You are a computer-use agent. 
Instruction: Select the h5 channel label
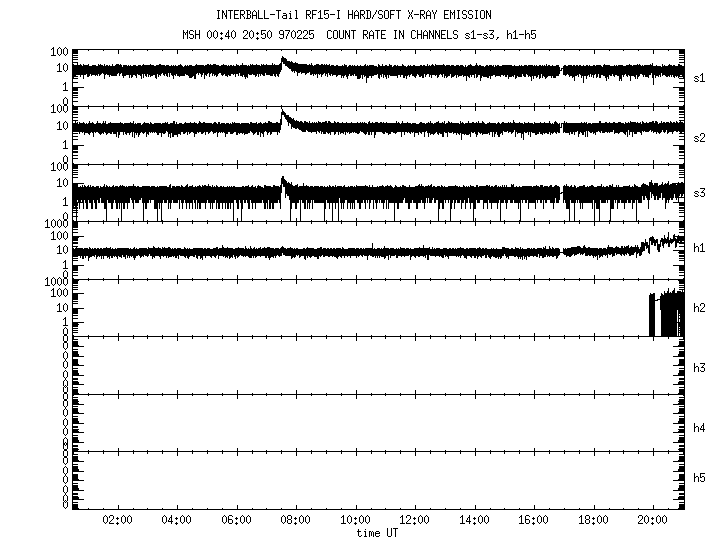699,478
